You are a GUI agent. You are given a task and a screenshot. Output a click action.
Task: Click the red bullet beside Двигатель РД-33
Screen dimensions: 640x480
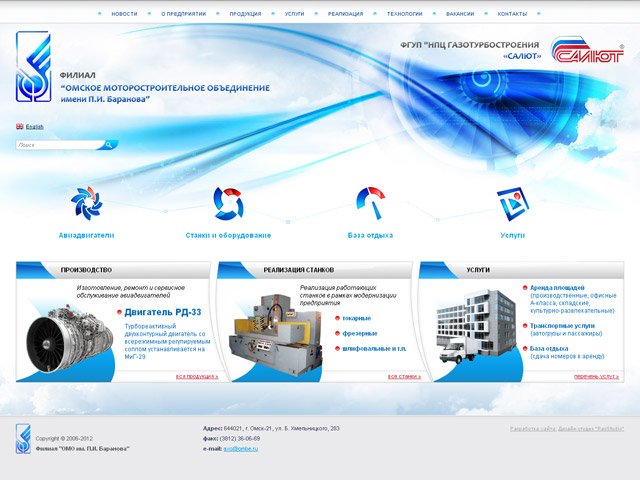(x=119, y=312)
